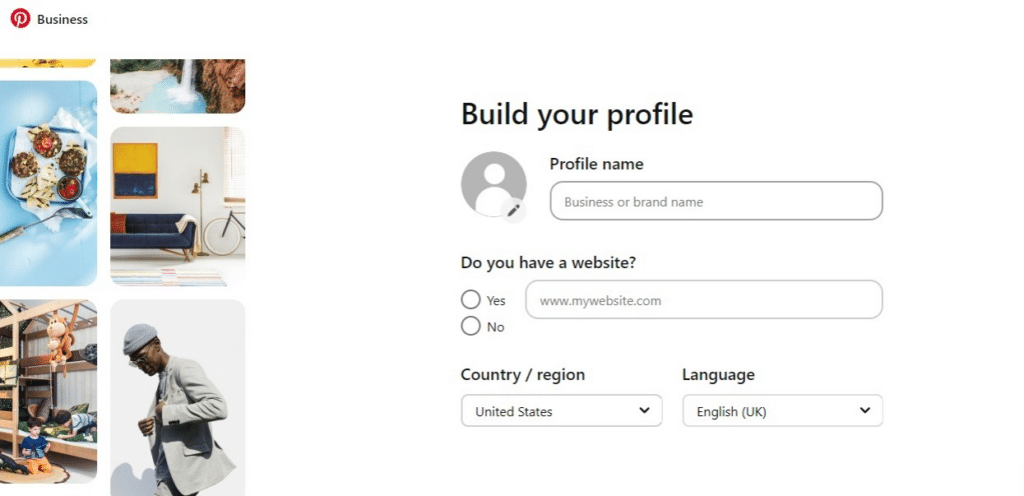Screen dimensions: 1024x496
Task: Click the yellow image tile strip
Action: click(x=48, y=63)
